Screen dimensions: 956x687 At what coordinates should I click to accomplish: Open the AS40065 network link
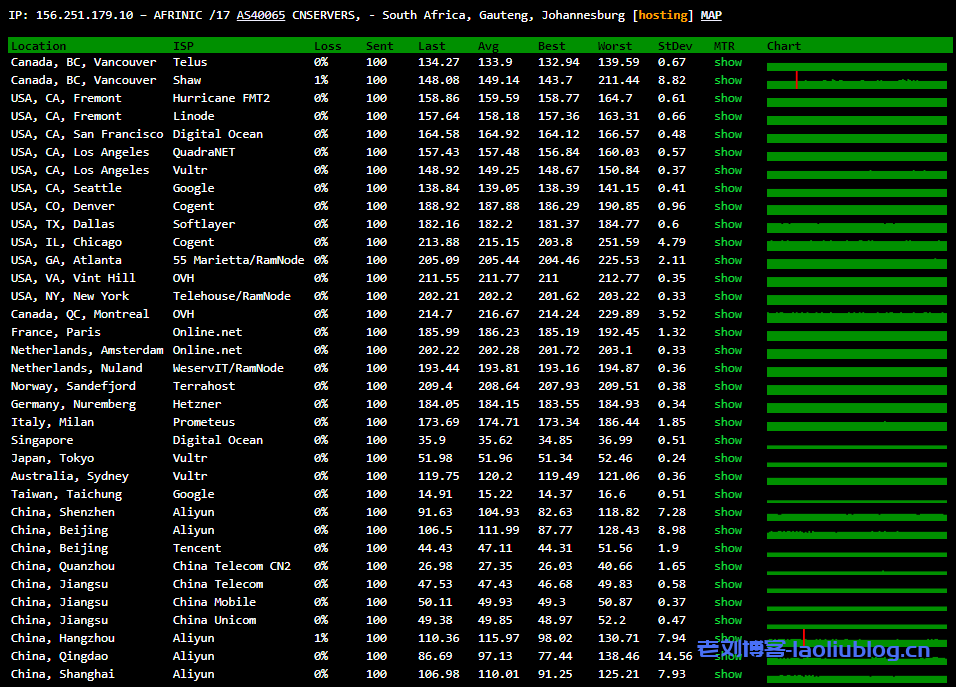tap(260, 15)
